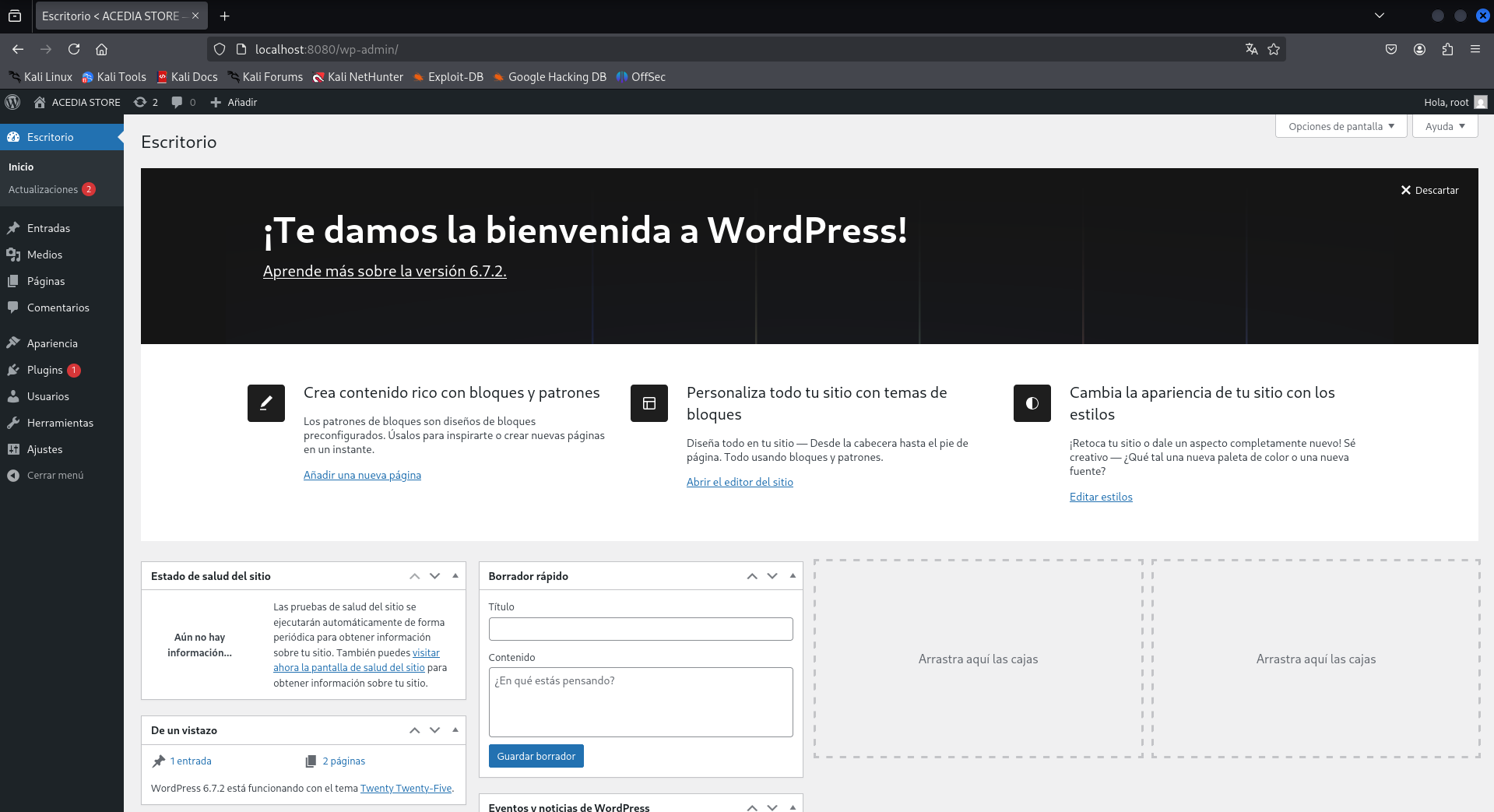Open the 1 entrada link
This screenshot has width=1494, height=812.
191,761
